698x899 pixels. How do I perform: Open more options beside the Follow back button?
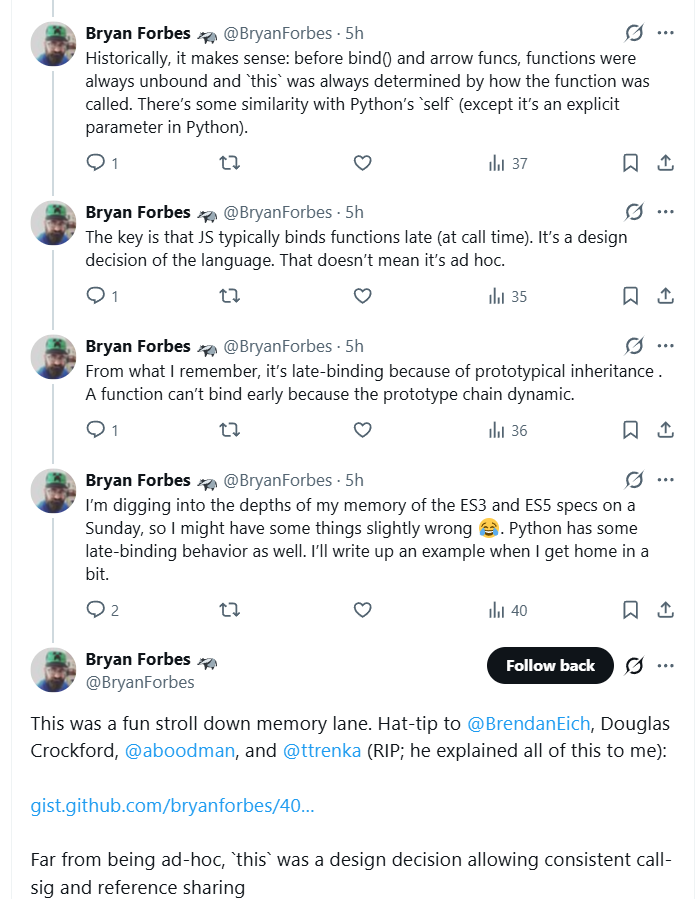(666, 665)
